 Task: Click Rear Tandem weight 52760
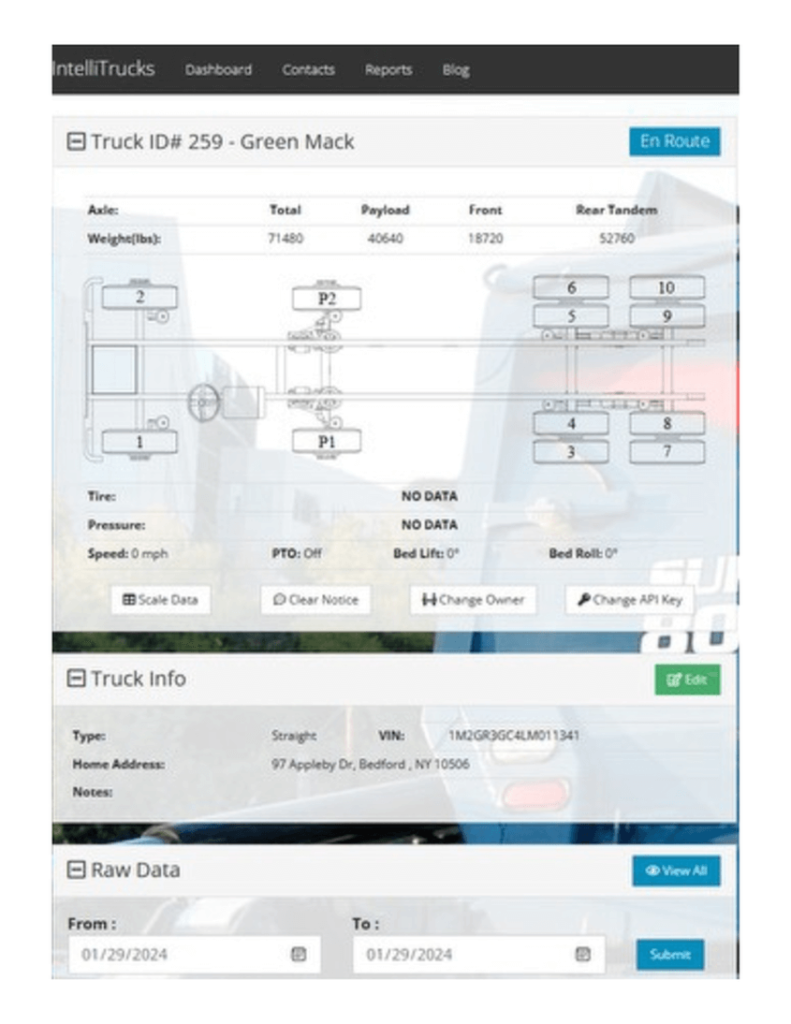[x=617, y=238]
